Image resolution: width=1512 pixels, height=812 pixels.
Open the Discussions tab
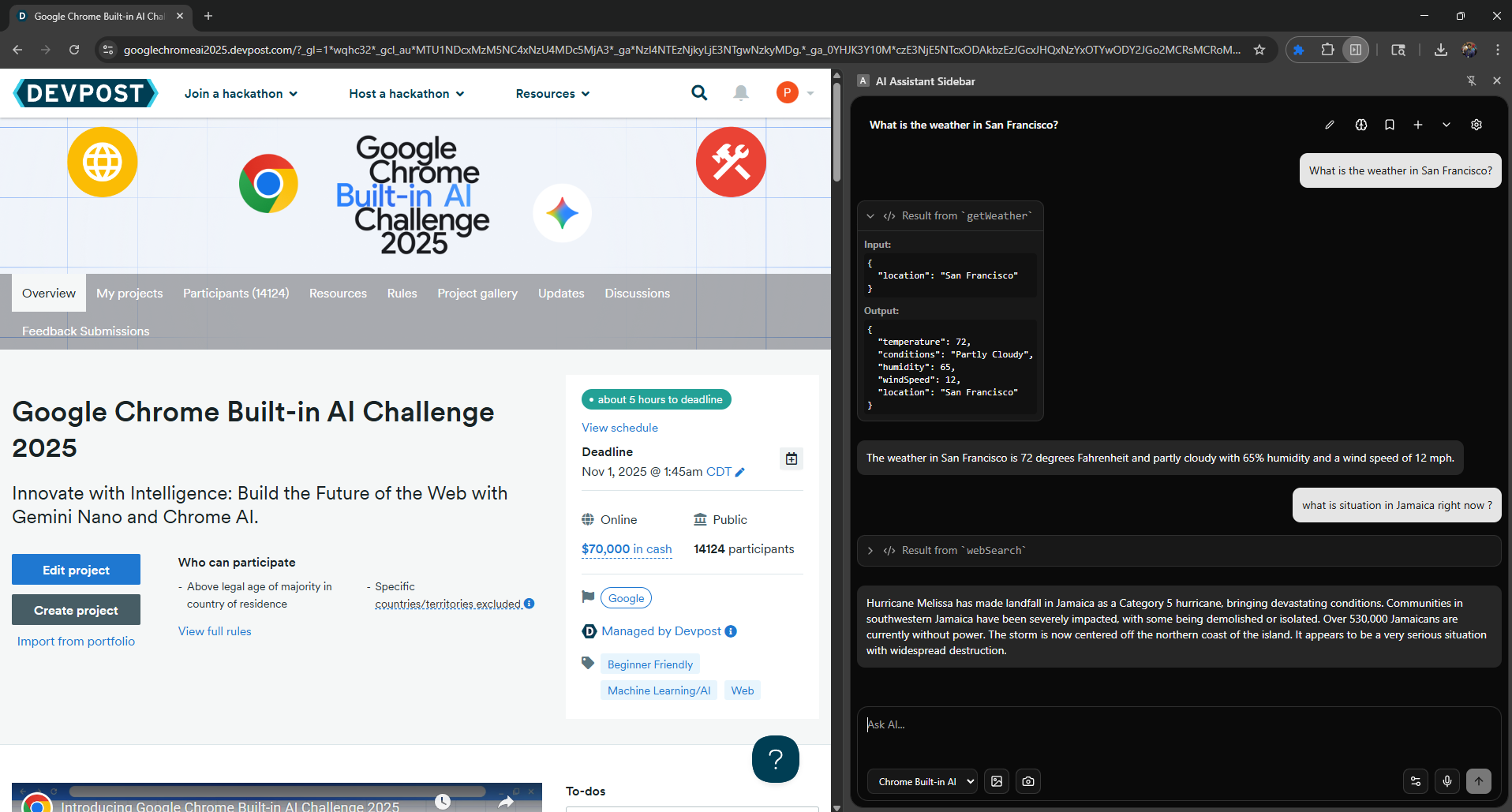(x=637, y=293)
